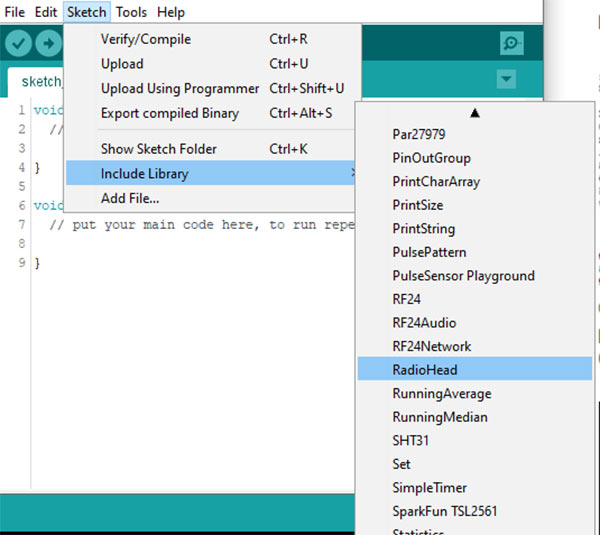Click the sketch tab label
600x535 pixels.
click(x=40, y=81)
